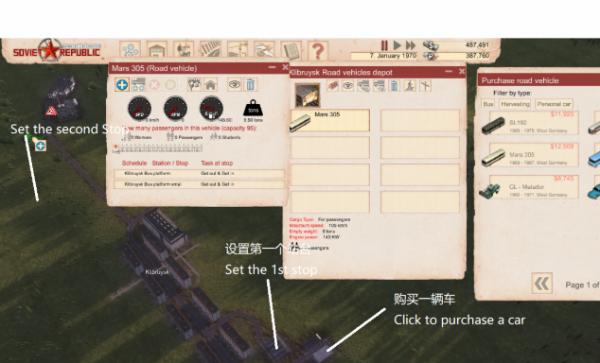Click the blue trash icon in Mars 305 window
This screenshot has height=363, width=600.
tap(250, 85)
